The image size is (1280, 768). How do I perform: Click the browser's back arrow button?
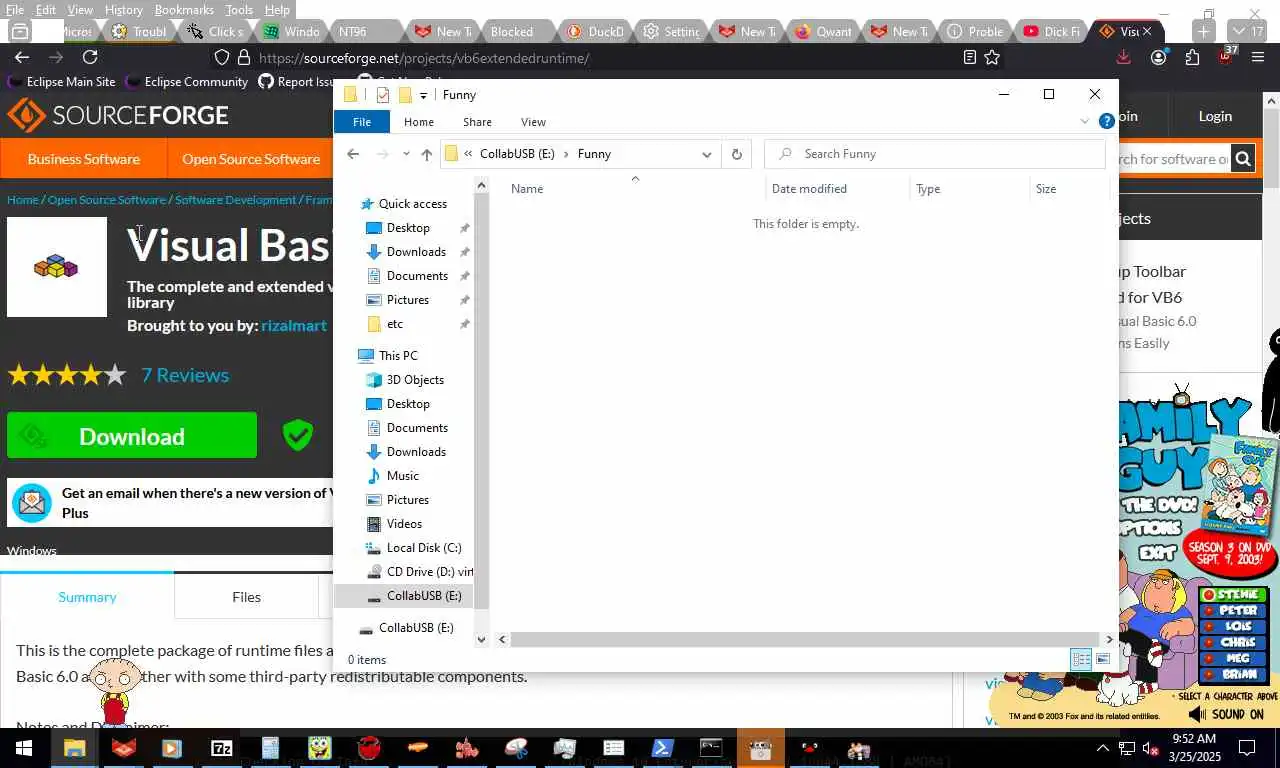coord(22,58)
